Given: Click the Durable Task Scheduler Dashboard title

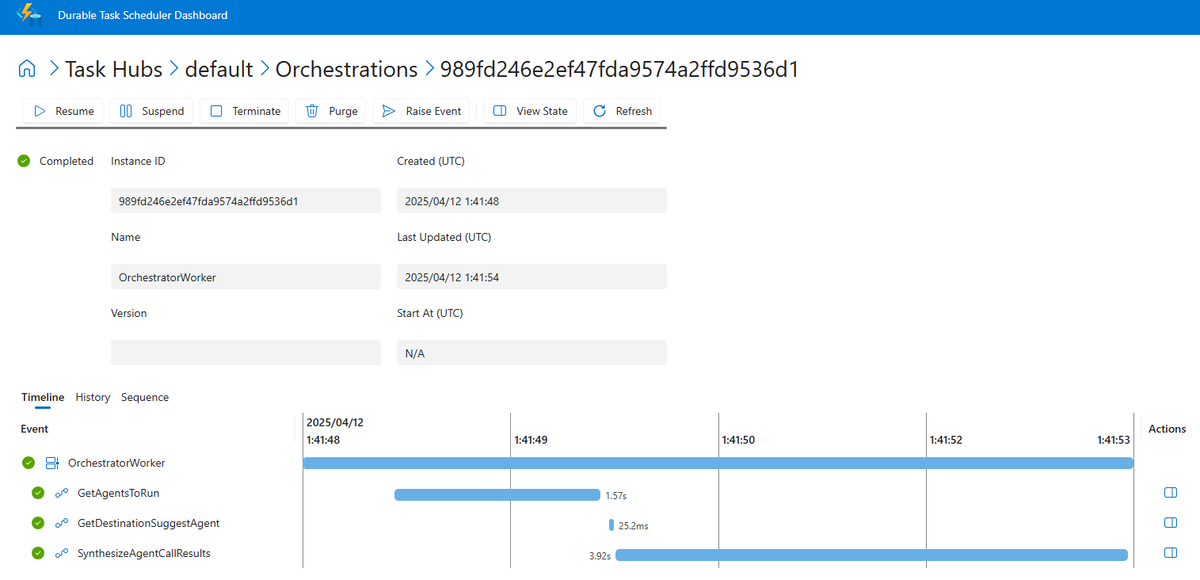Looking at the screenshot, I should pos(143,15).
